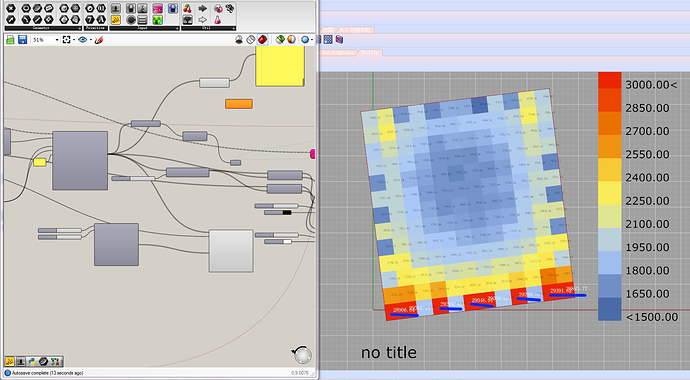The image size is (690, 380).
Task: Select the pink flask icon
Action: 217,20
